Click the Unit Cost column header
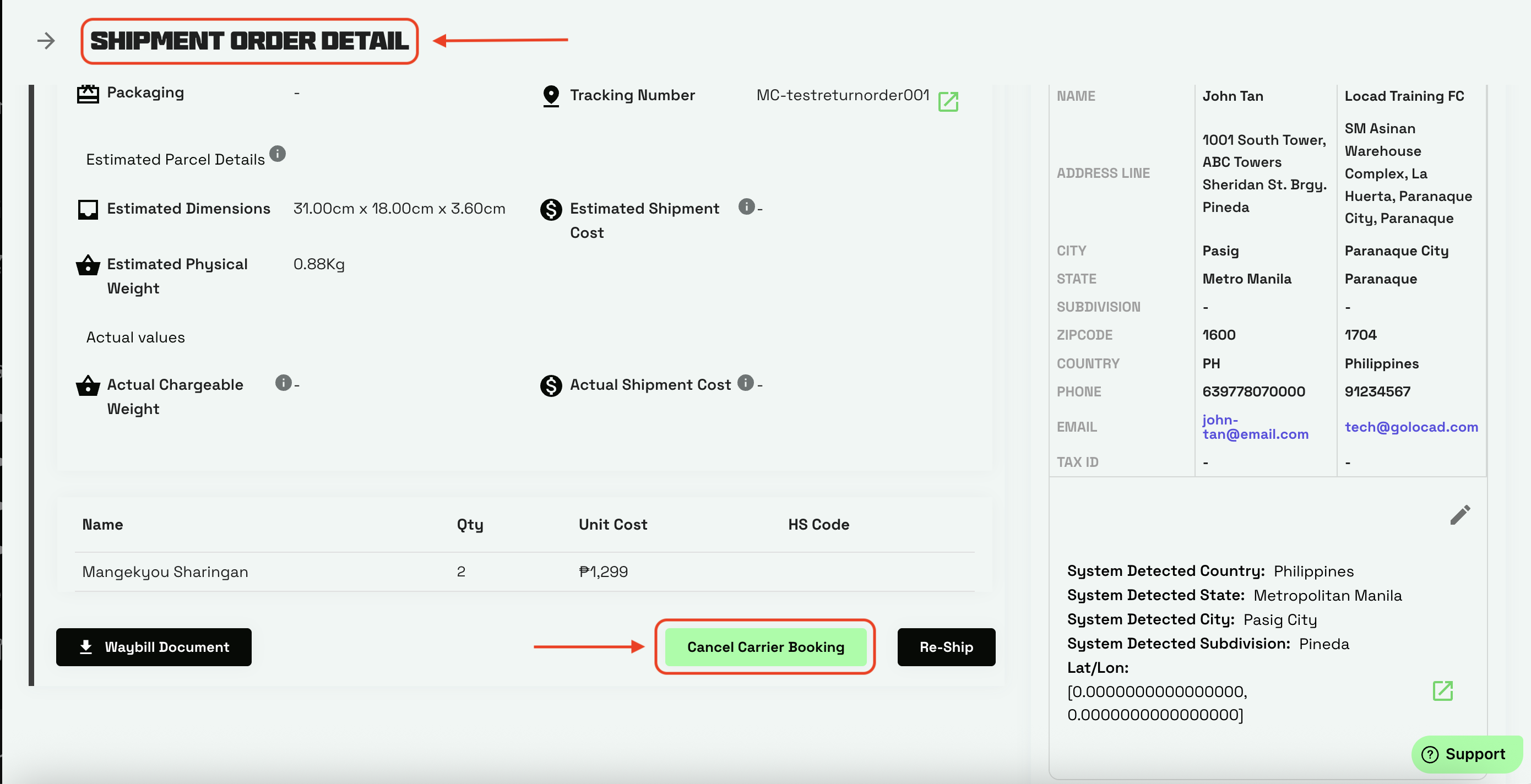This screenshot has height=784, width=1531. point(613,525)
